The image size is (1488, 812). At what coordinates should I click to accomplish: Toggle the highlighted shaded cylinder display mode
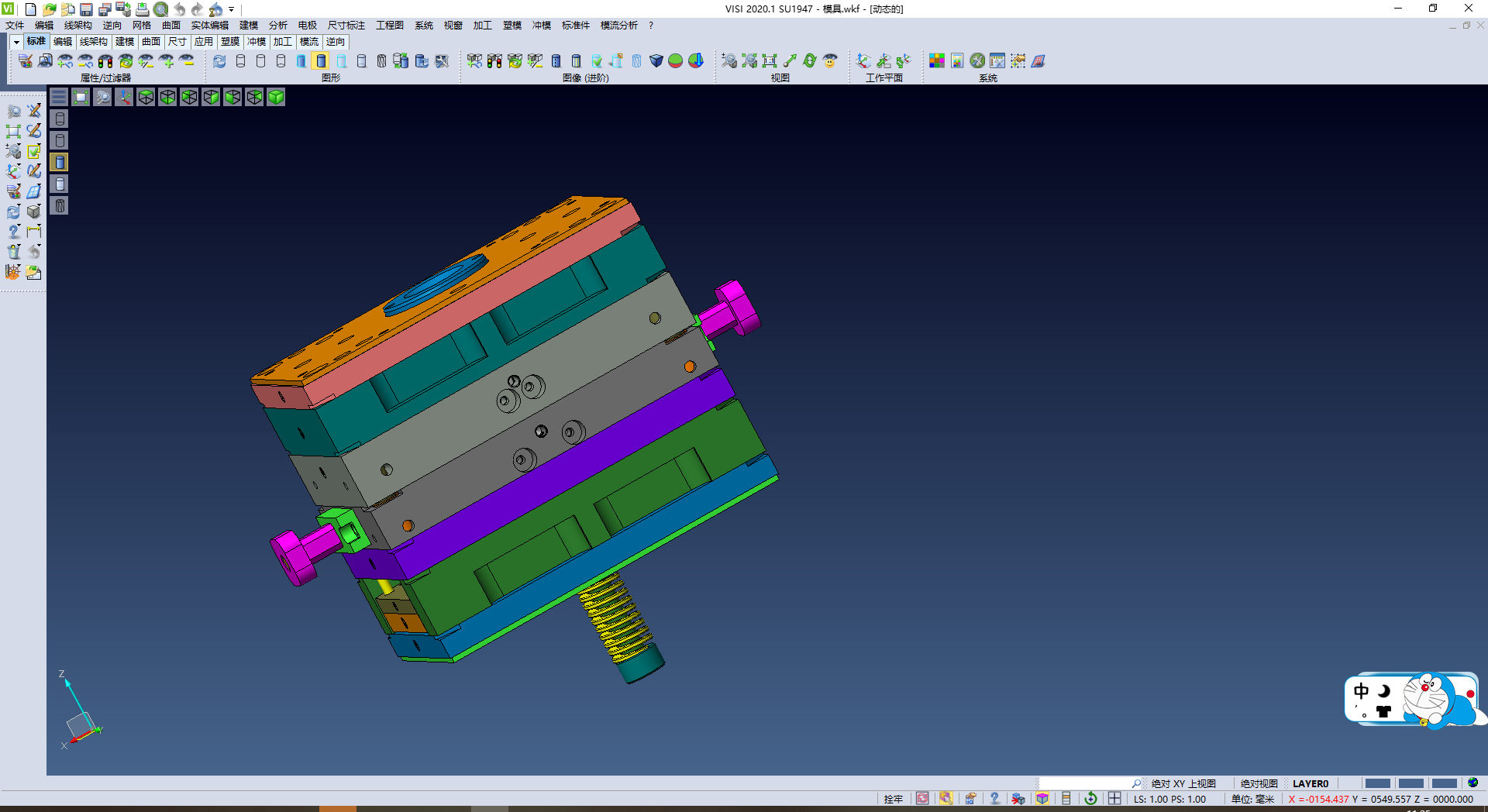point(321,60)
